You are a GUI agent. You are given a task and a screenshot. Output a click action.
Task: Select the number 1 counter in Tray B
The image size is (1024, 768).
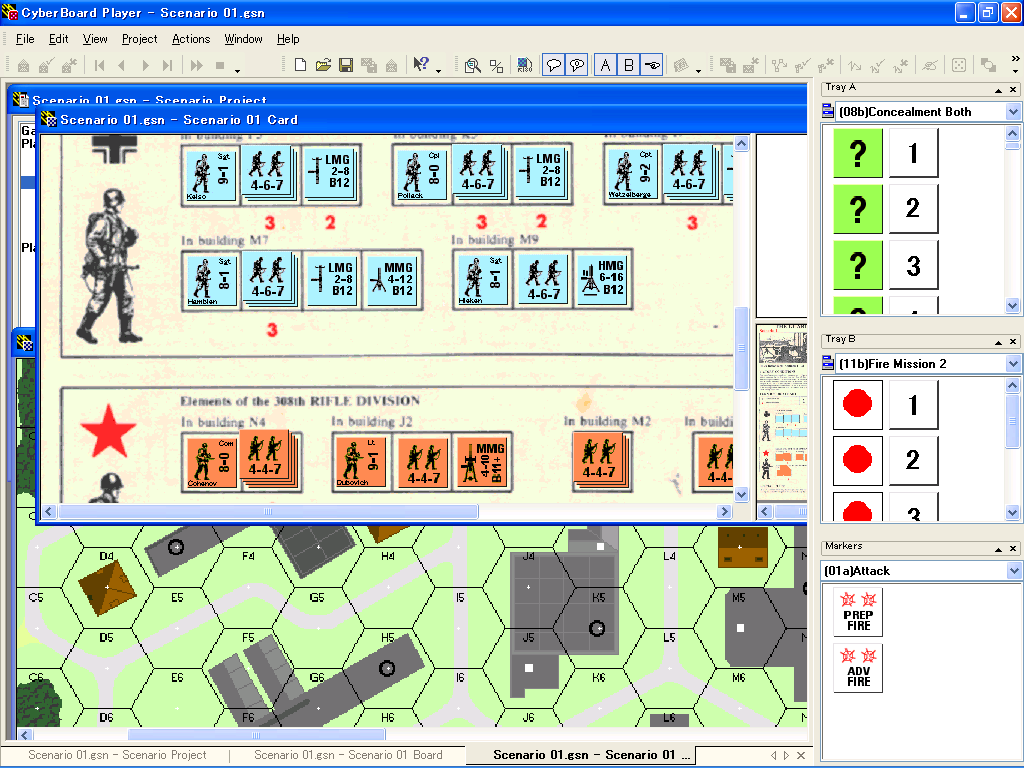(914, 405)
